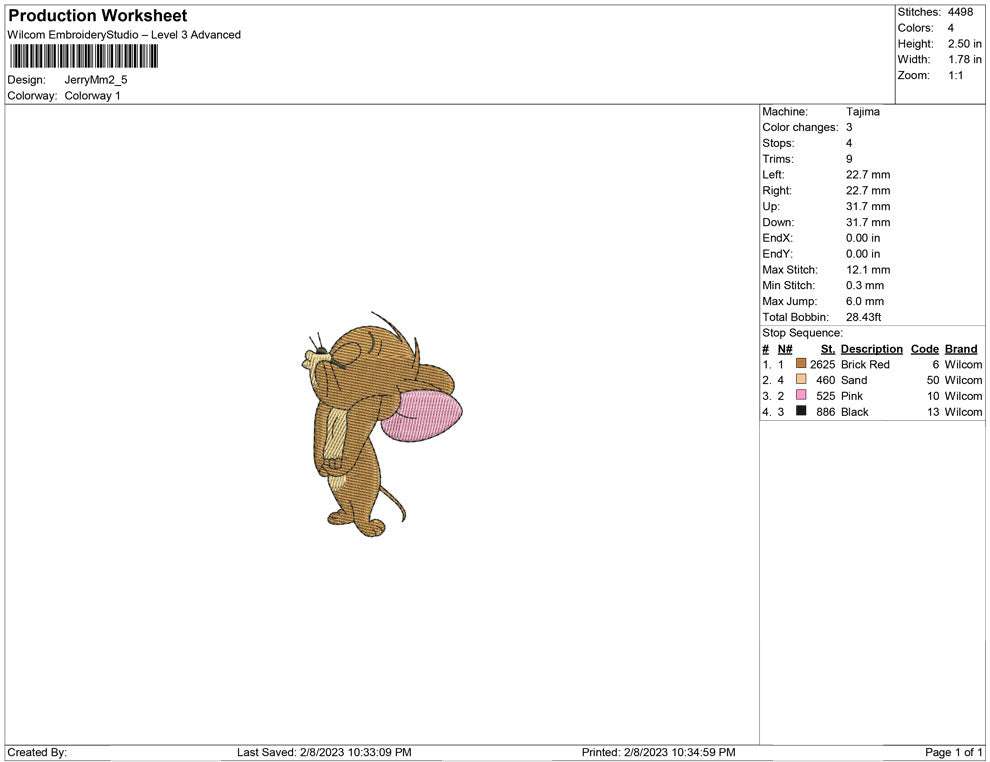This screenshot has width=990, height=762.
Task: Click the 'Colorway 1' value
Action: coord(92,96)
